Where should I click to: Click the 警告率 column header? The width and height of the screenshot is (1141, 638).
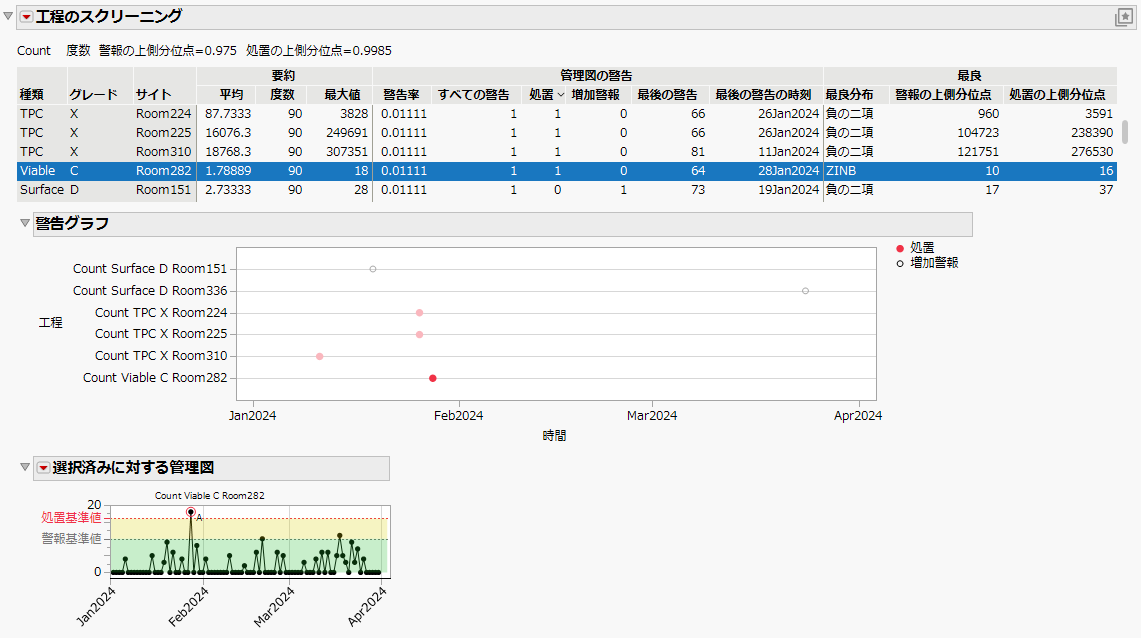click(401, 95)
